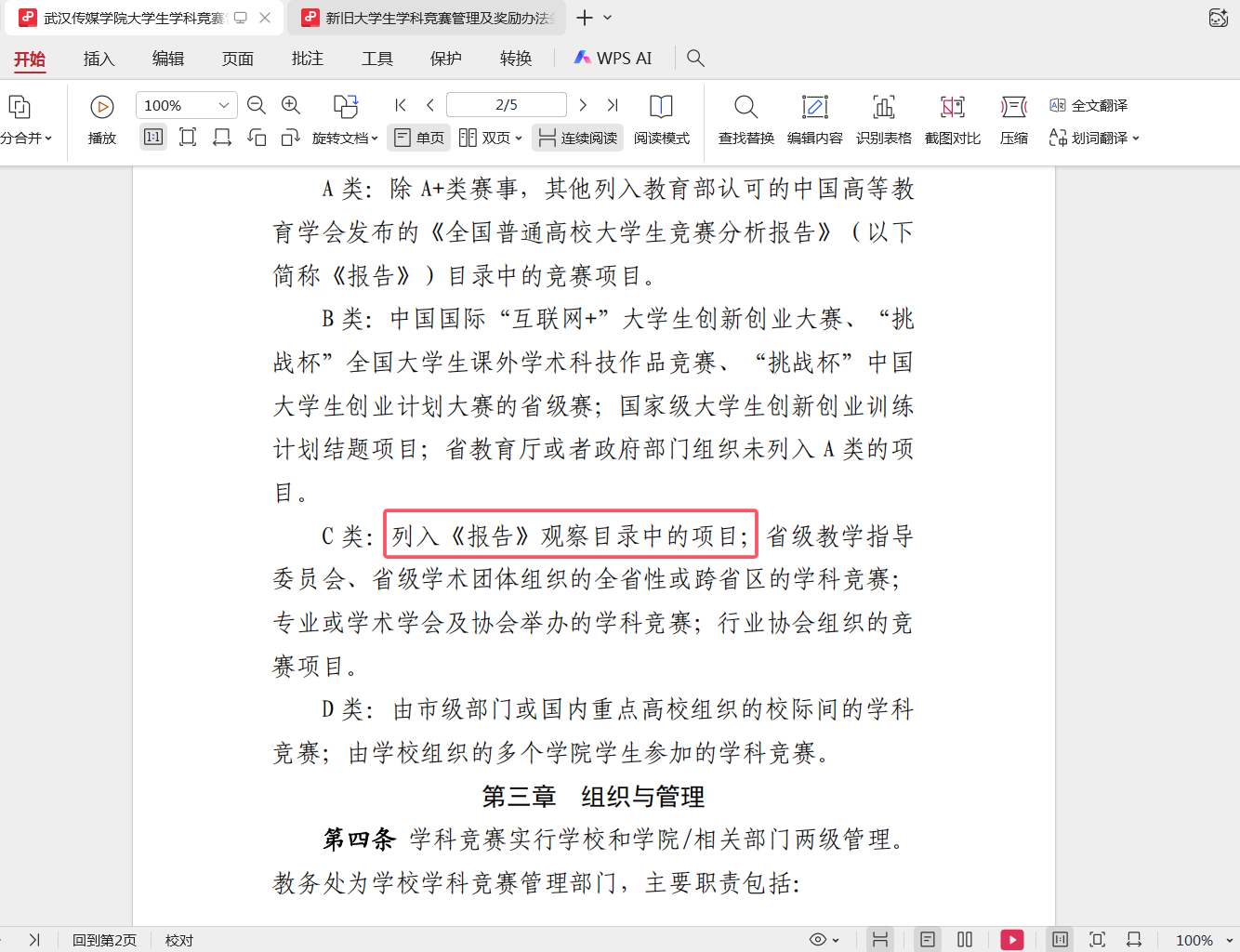The image size is (1240, 952).
Task: Open the Insert (插入) tab
Action: point(99,59)
